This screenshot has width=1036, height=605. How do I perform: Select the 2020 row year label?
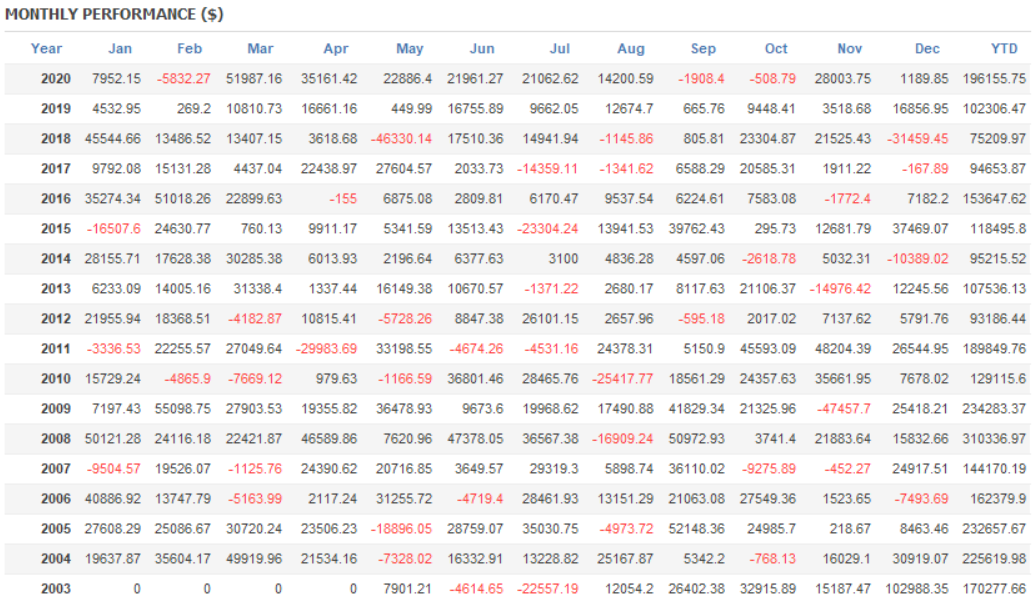pyautogui.click(x=56, y=79)
